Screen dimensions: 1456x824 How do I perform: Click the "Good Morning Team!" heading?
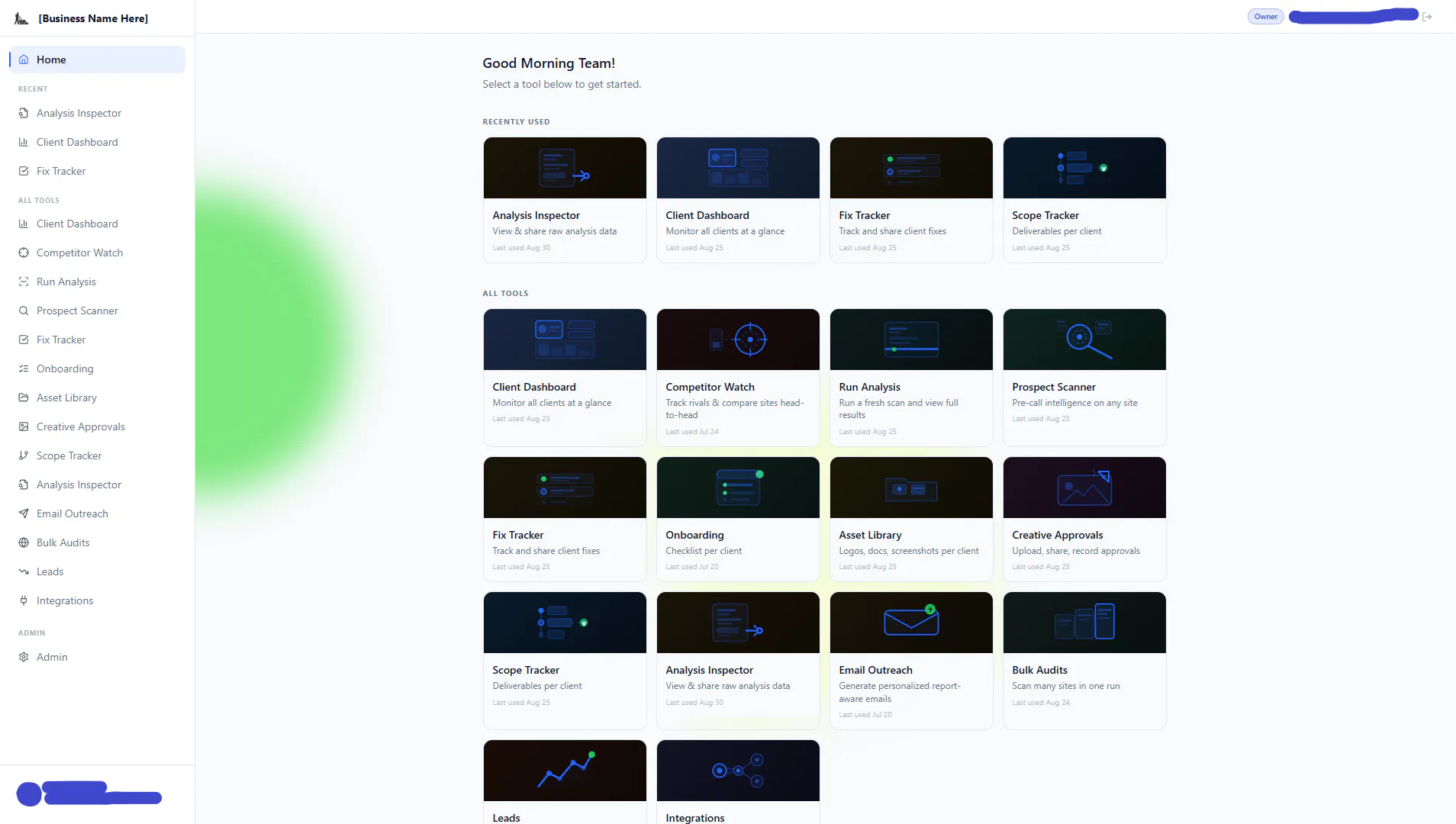pyautogui.click(x=549, y=63)
